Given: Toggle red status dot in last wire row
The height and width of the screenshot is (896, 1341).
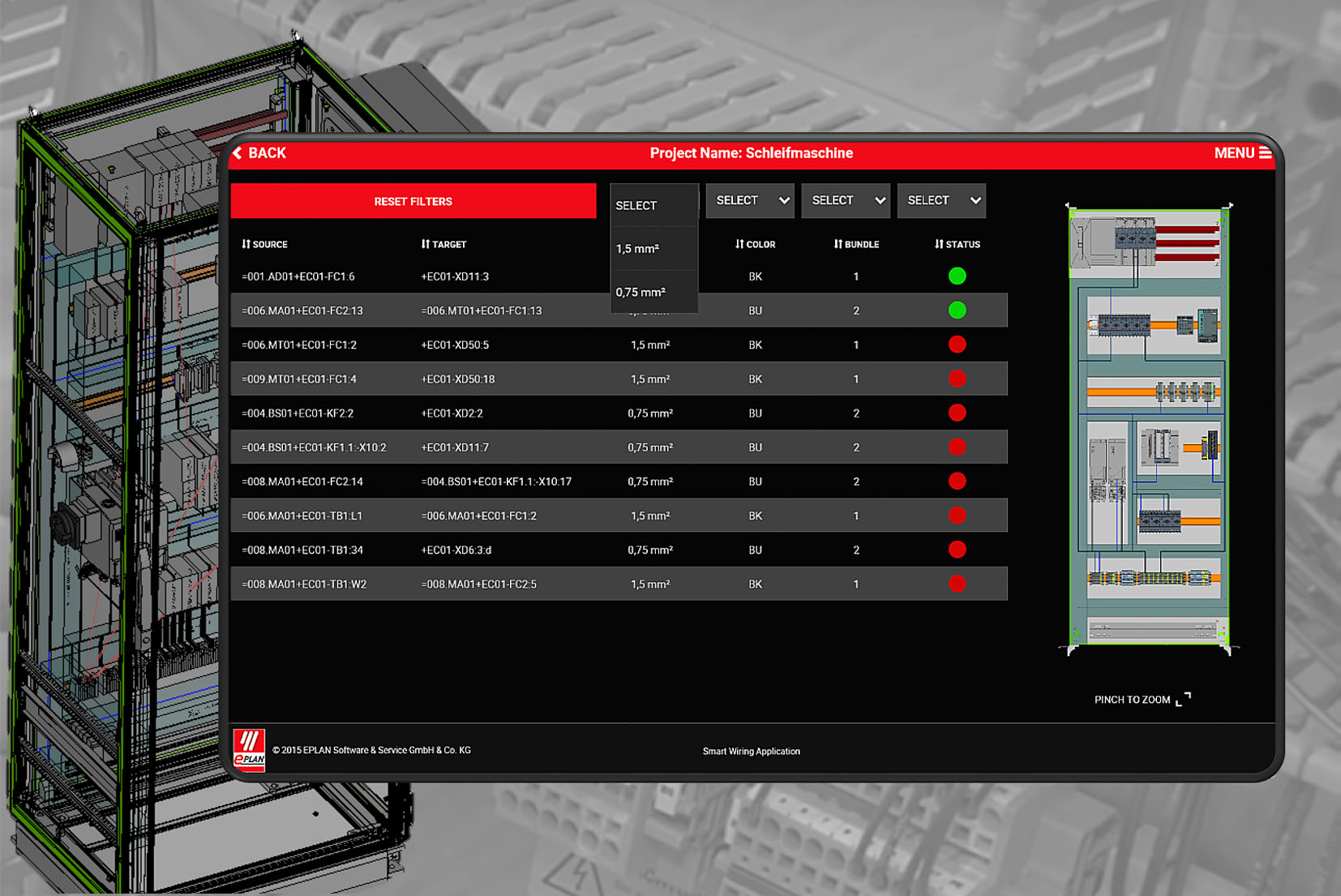Looking at the screenshot, I should coord(957,584).
